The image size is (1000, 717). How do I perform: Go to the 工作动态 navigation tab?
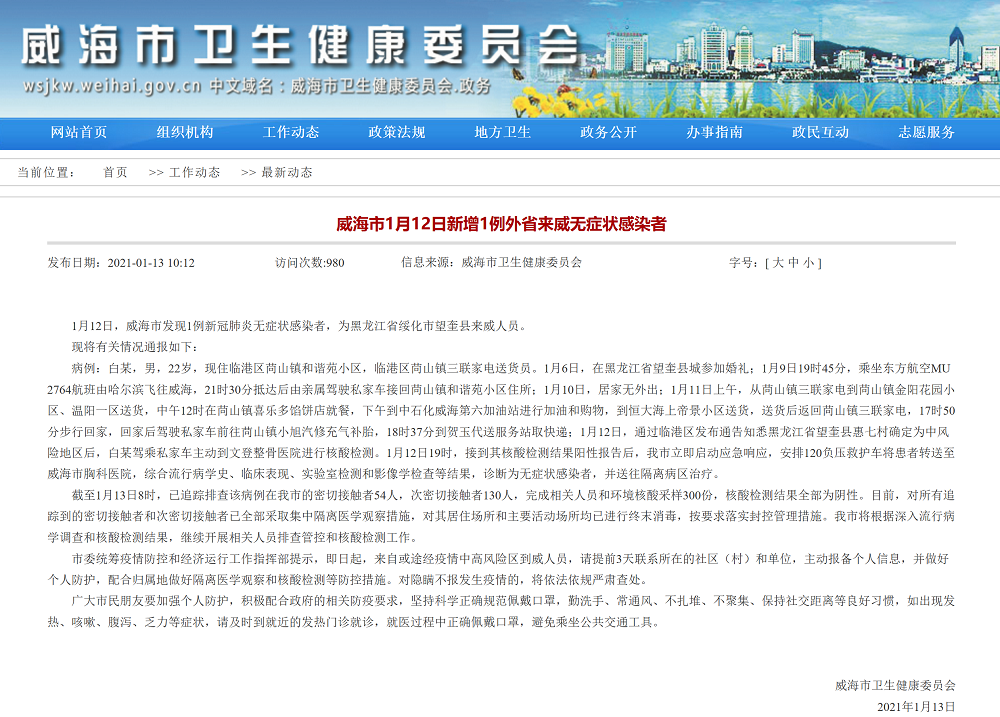[291, 132]
